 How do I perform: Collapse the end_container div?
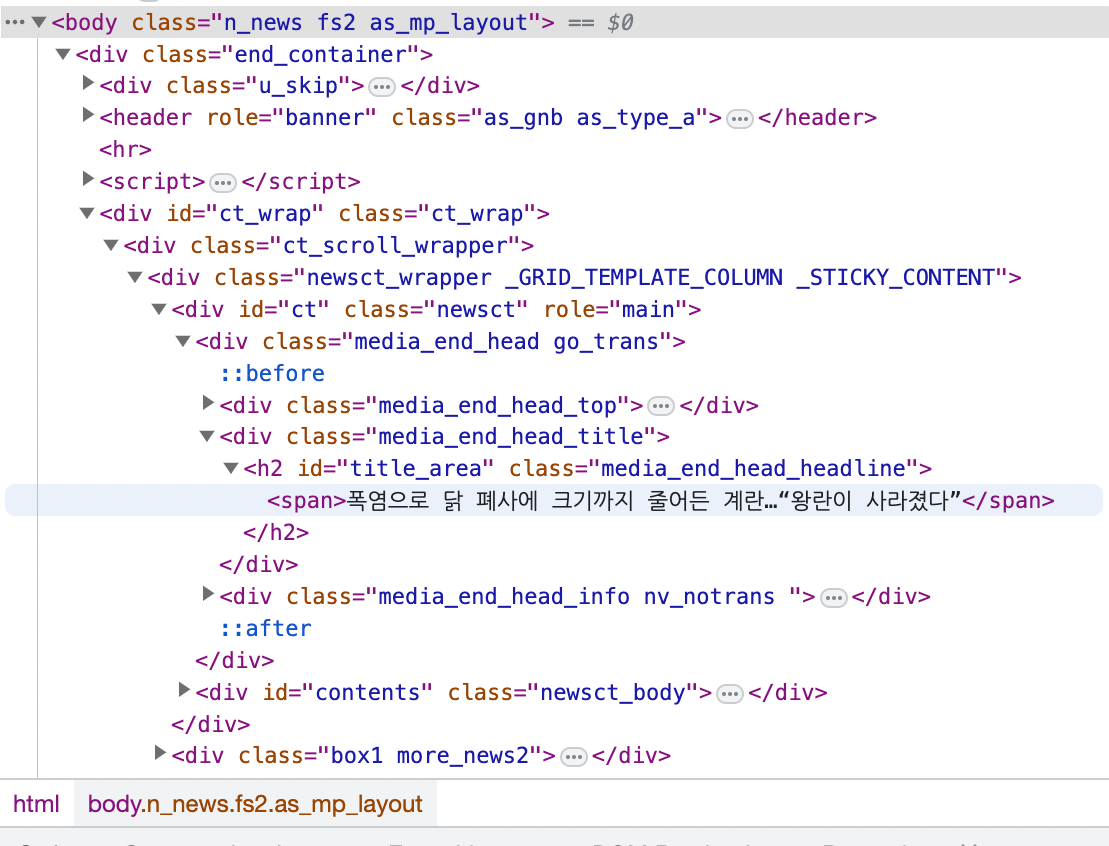click(x=63, y=54)
